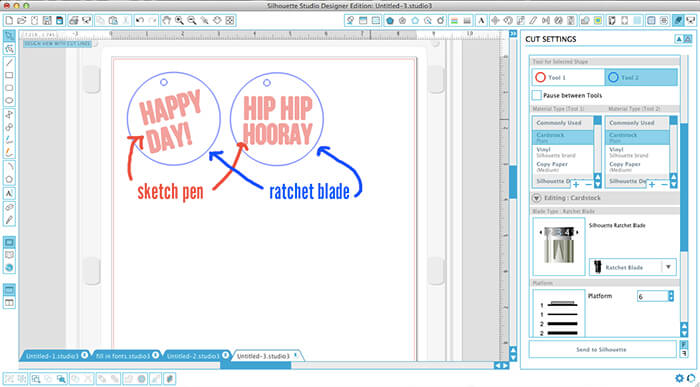700x387 pixels.
Task: Click the Cut Settings panel scrollbar
Action: click(x=684, y=187)
